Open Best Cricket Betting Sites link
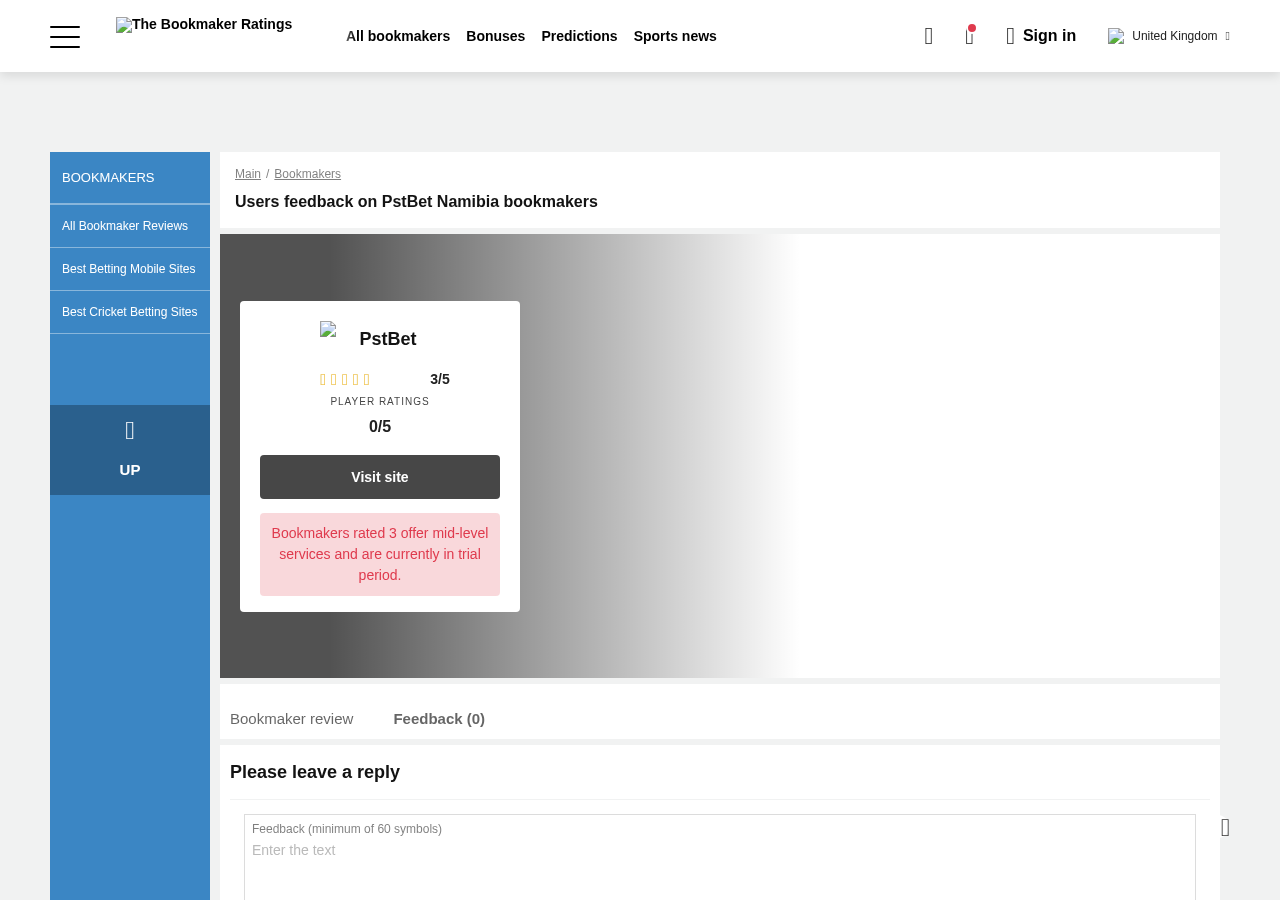This screenshot has height=900, width=1280. coord(130,312)
